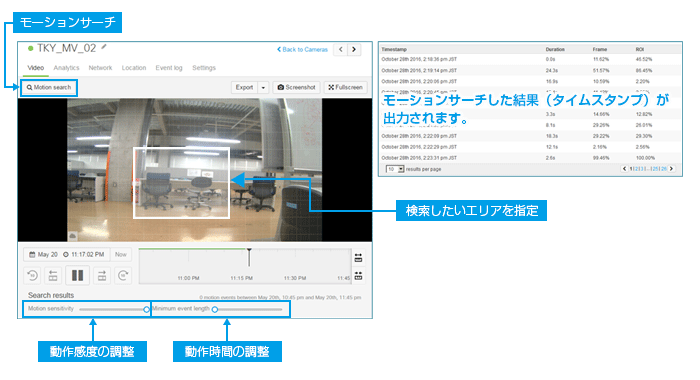
Task: Go to next results page arrow
Action: tap(671, 169)
